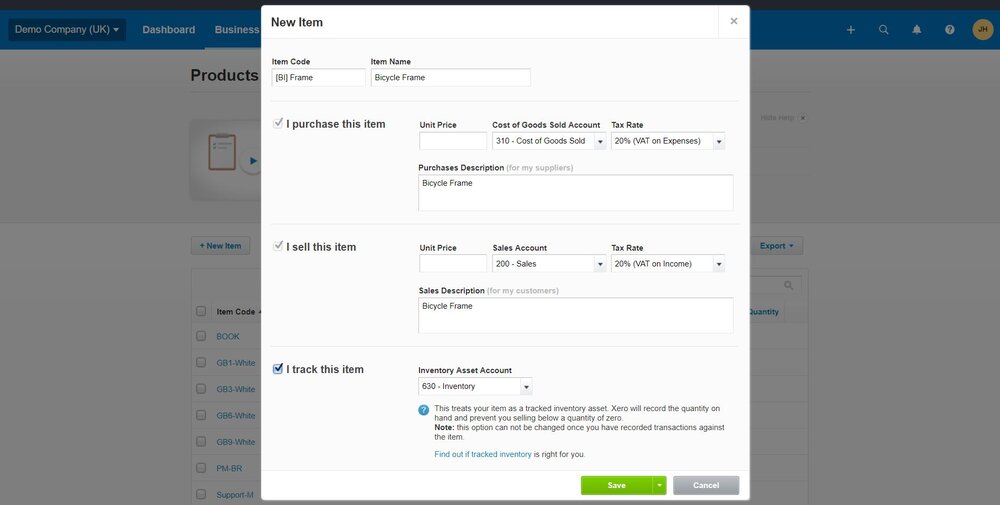Check the PM-BR row checkbox
1000x505 pixels.
(201, 468)
